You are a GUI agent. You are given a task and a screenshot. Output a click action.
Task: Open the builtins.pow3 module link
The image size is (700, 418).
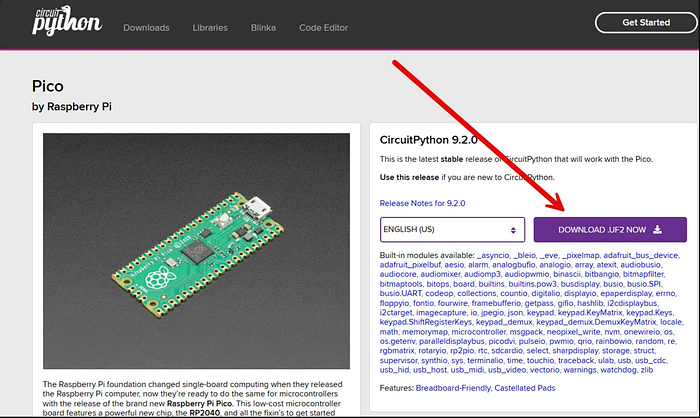pyautogui.click(x=533, y=284)
